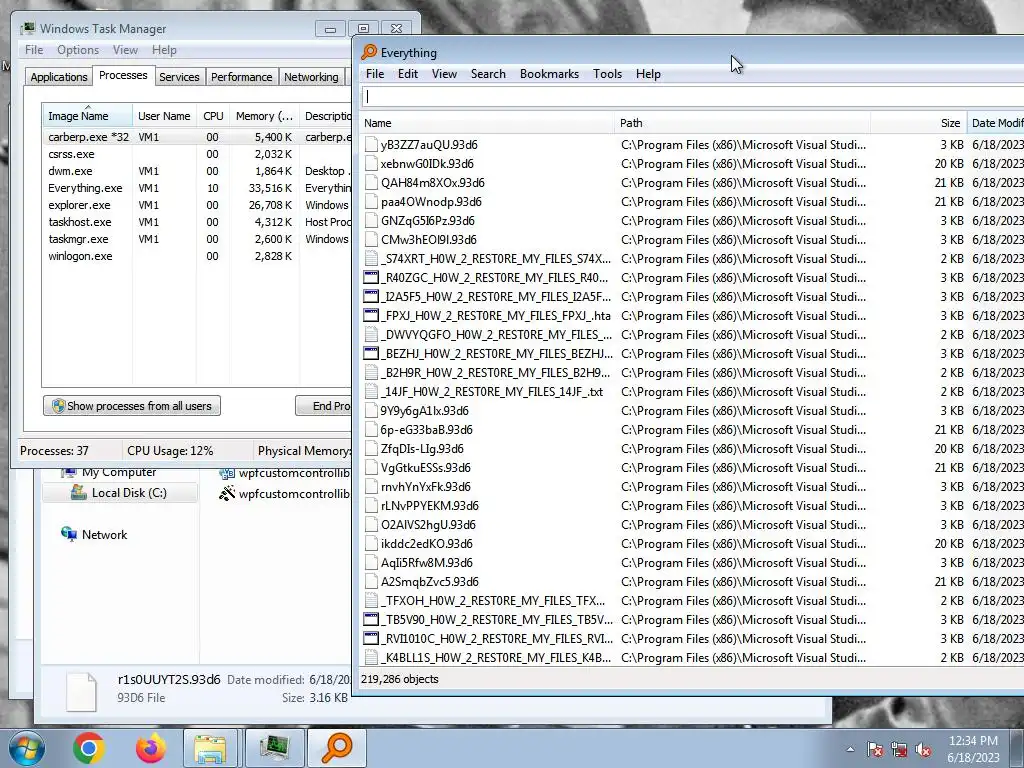The image size is (1024, 768).
Task: Sort Everything results by Path column
Action: 742,123
